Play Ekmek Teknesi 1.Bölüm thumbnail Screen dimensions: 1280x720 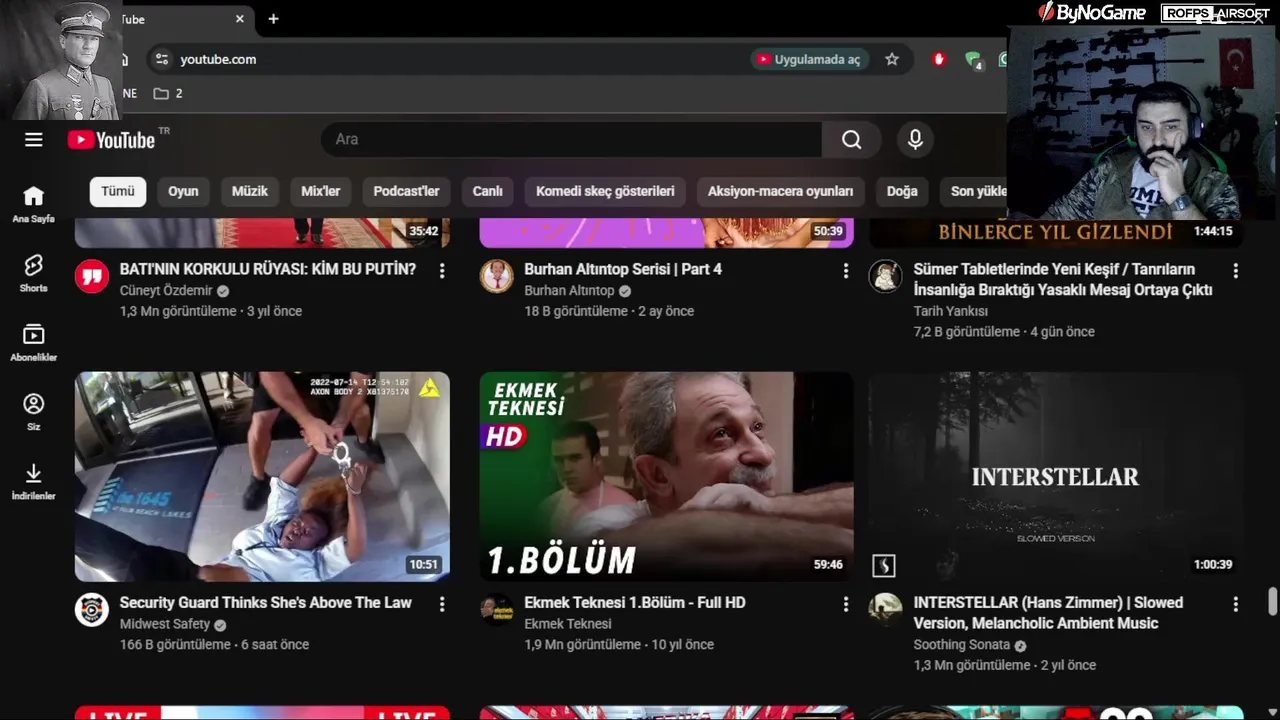pyautogui.click(x=667, y=477)
